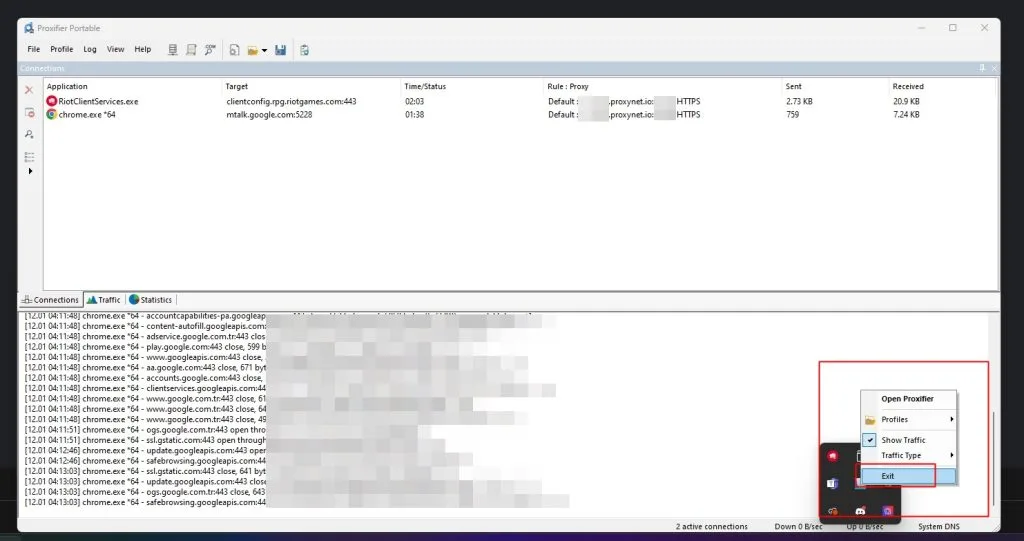This screenshot has width=1024, height=541.
Task: Switch to the Statistics tab
Action: [x=151, y=300]
